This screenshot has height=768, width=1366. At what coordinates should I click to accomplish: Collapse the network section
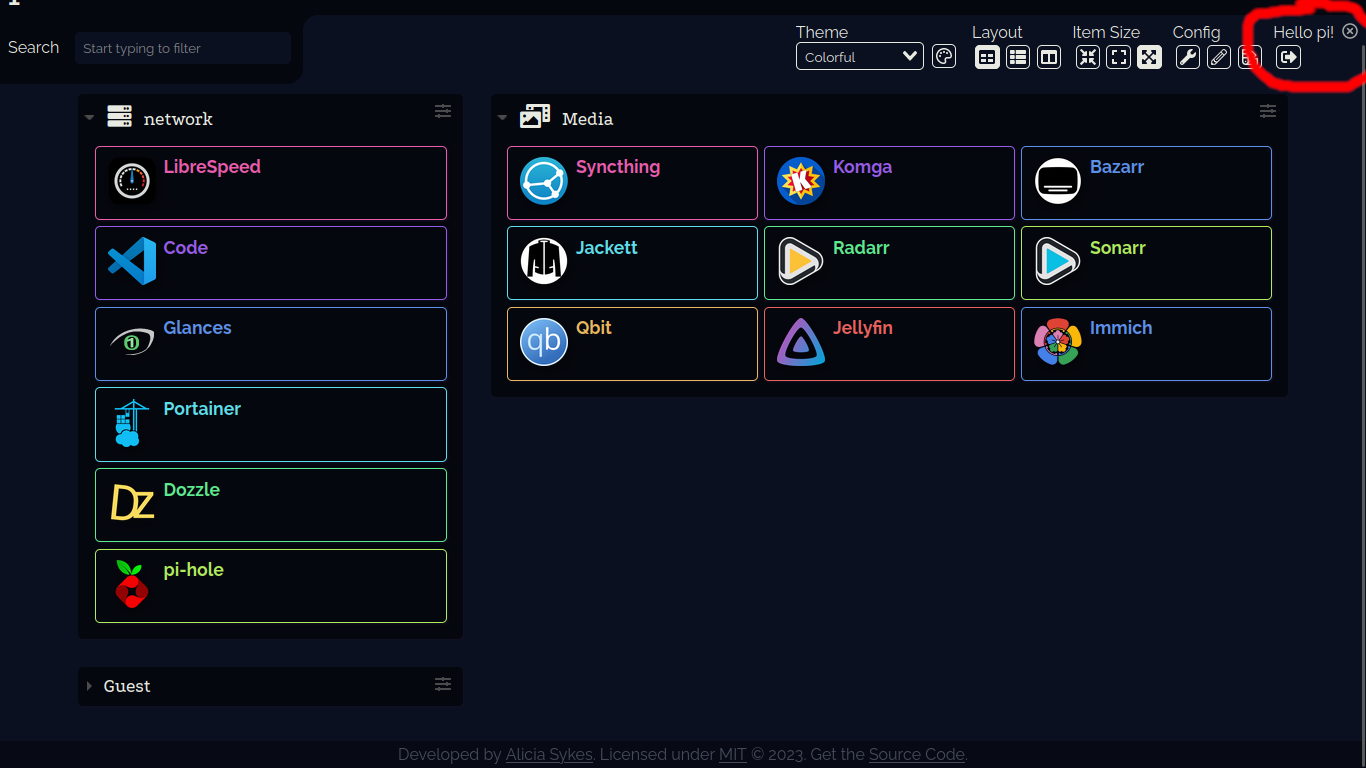pyautogui.click(x=89, y=118)
